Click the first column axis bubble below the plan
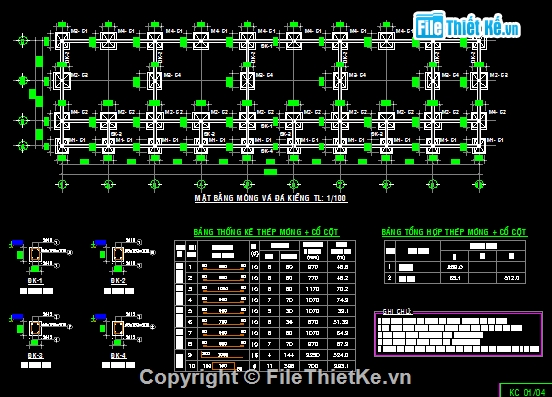552x397 pixels. pyautogui.click(x=62, y=184)
